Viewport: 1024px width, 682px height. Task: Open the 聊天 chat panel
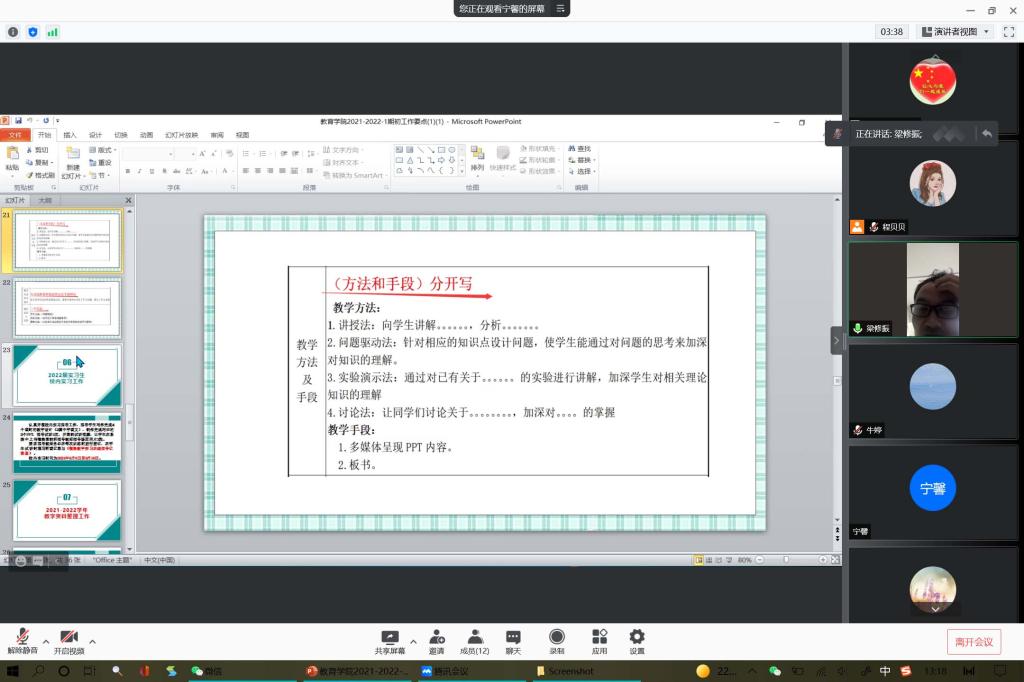[x=513, y=641]
